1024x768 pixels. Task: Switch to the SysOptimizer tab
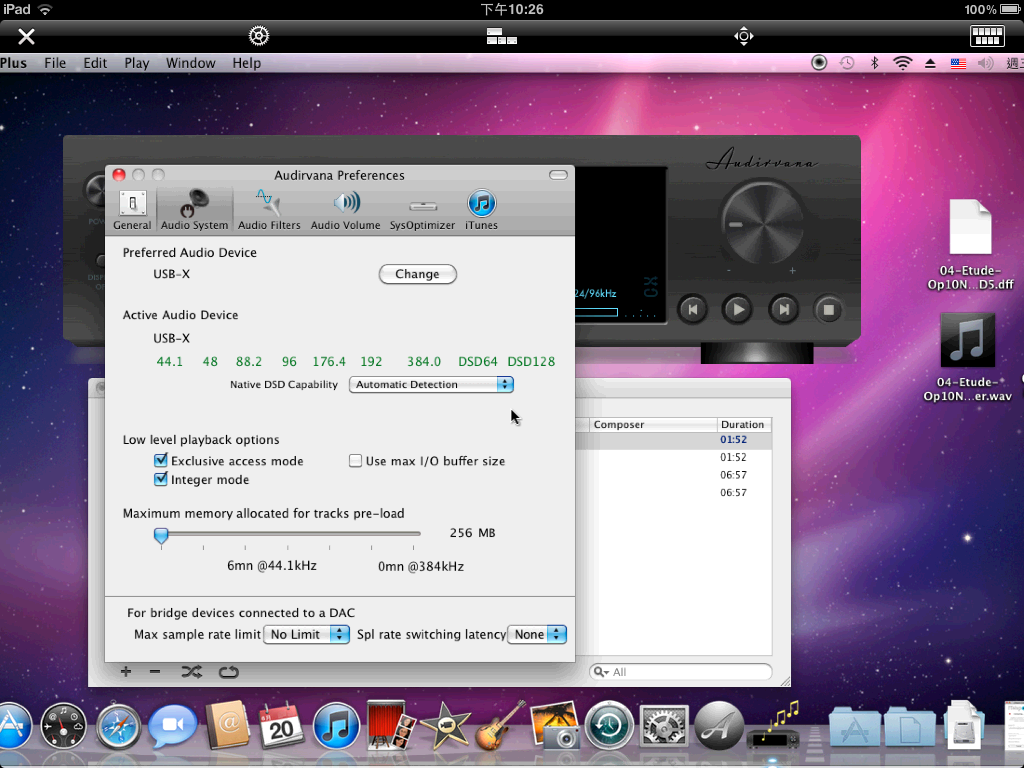click(423, 216)
